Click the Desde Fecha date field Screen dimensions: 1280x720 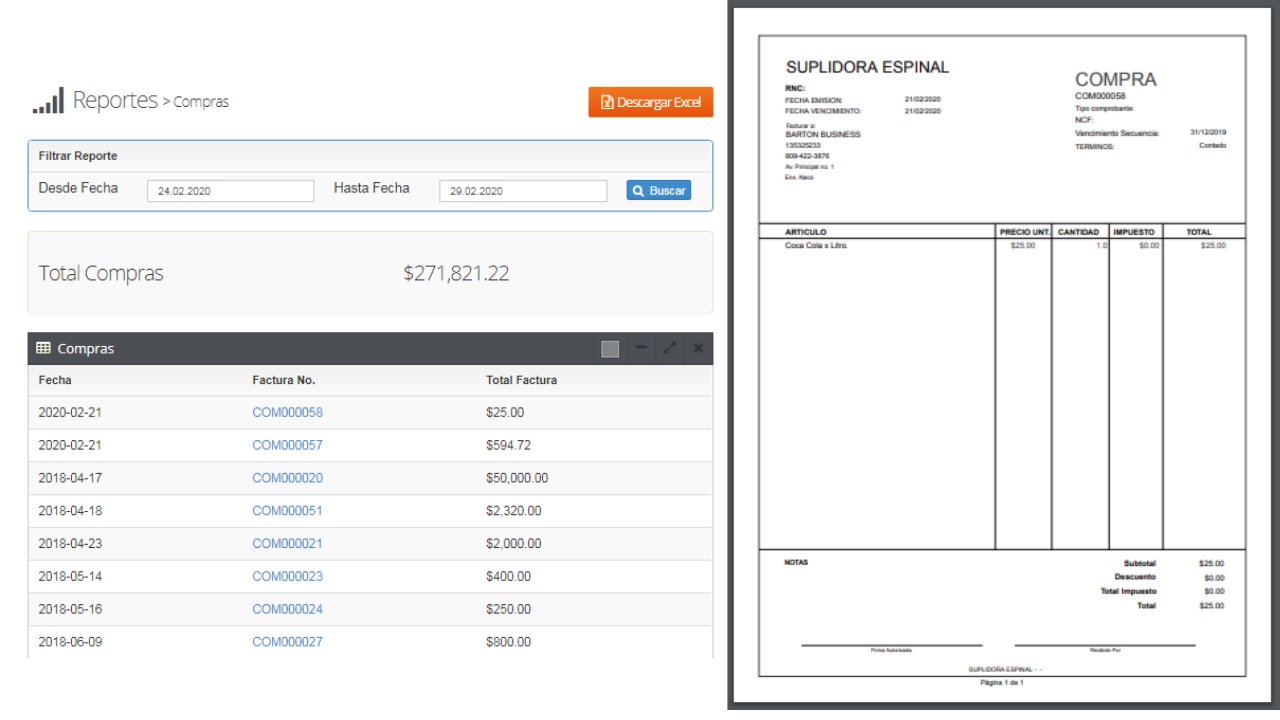pos(230,191)
